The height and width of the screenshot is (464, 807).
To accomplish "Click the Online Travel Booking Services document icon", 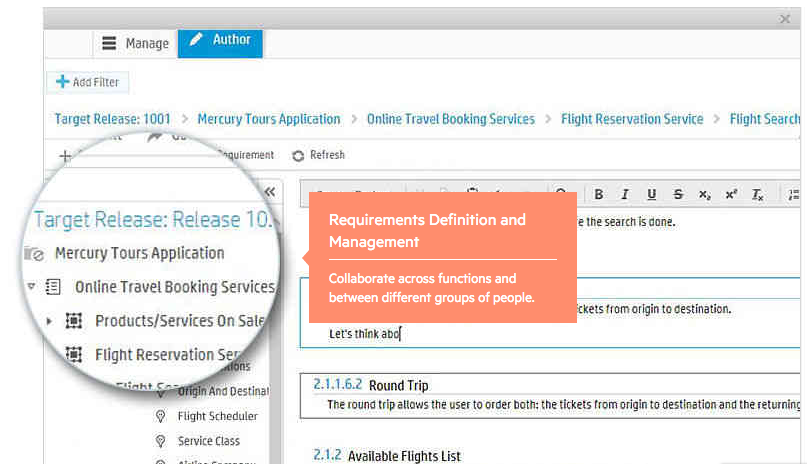I will (53, 287).
